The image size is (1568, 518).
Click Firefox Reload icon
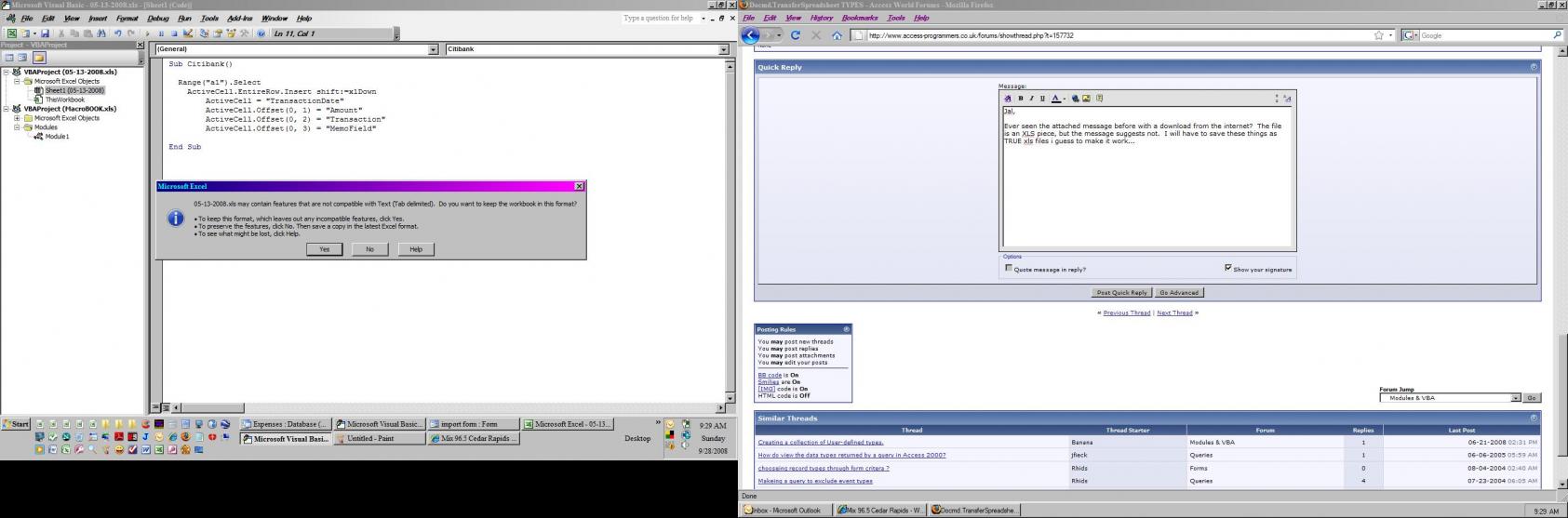tap(795, 35)
